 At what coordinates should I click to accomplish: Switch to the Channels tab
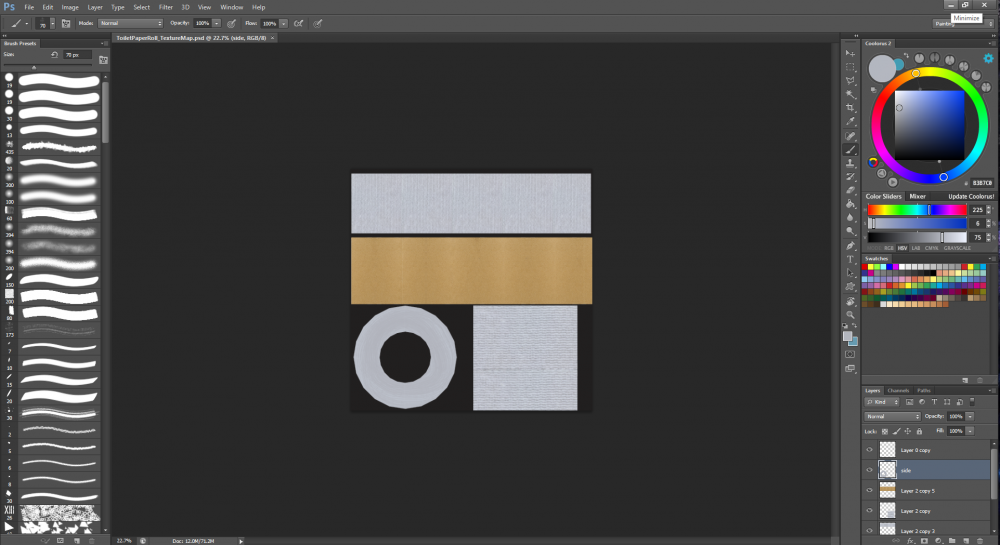[x=898, y=390]
